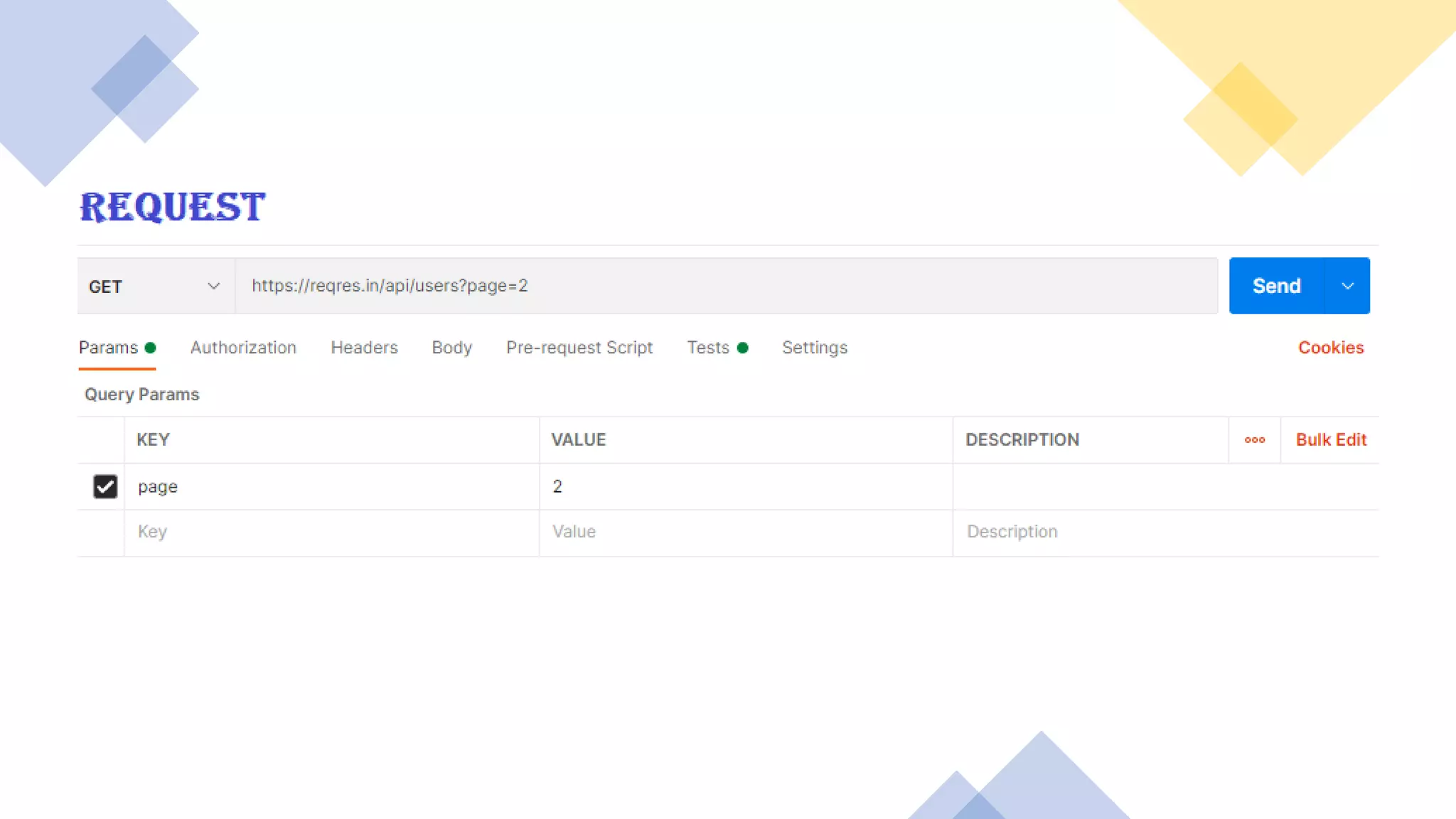This screenshot has width=1456, height=819.
Task: Open the Headers tab
Action: tap(364, 348)
